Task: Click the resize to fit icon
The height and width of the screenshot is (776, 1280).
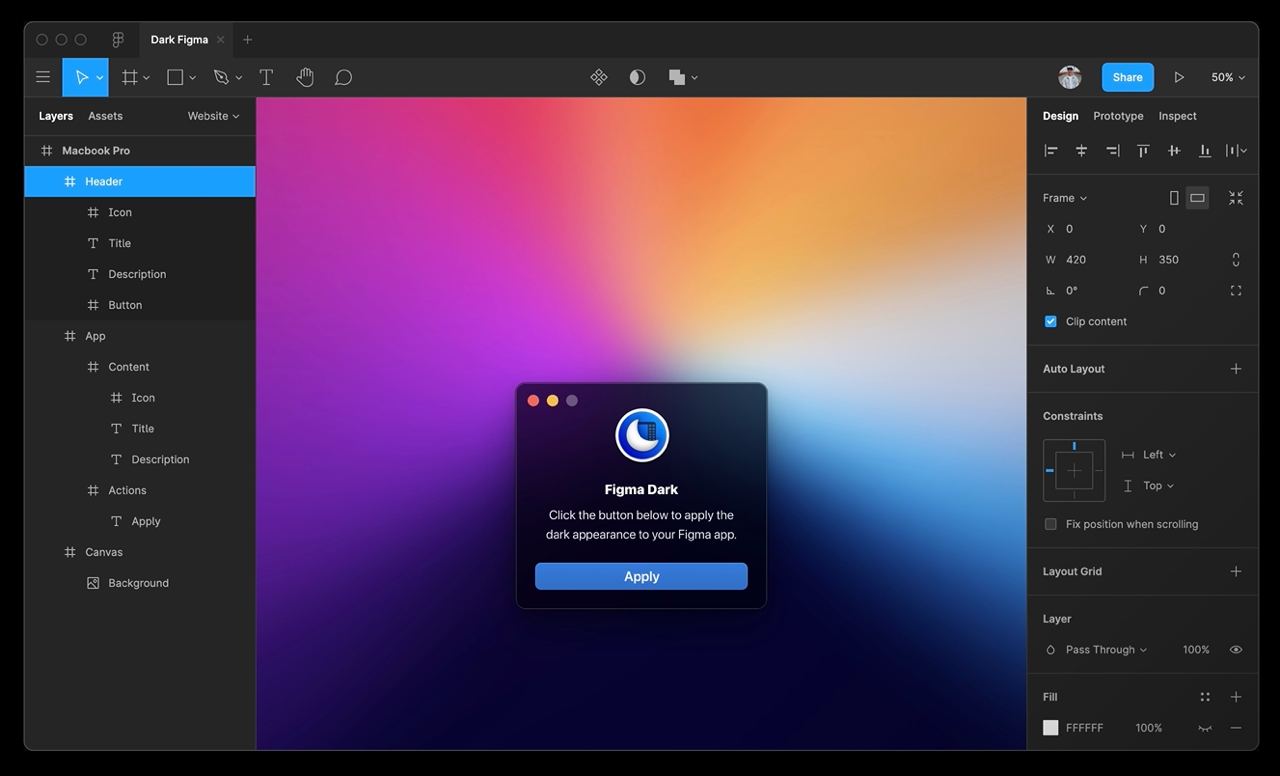Action: tap(1236, 198)
